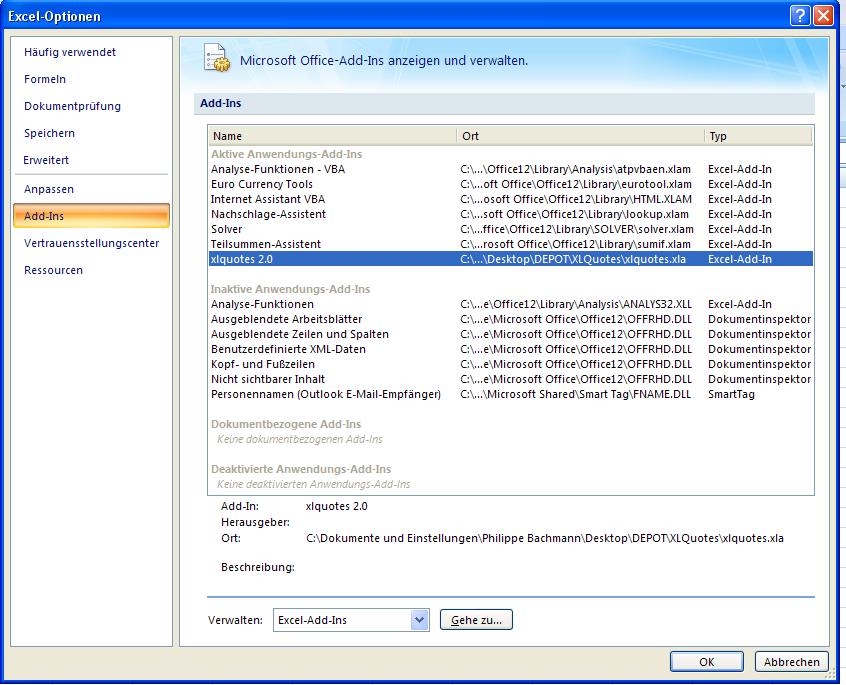The image size is (846, 685).
Task: Go to the Speichern section
Action: click(50, 133)
